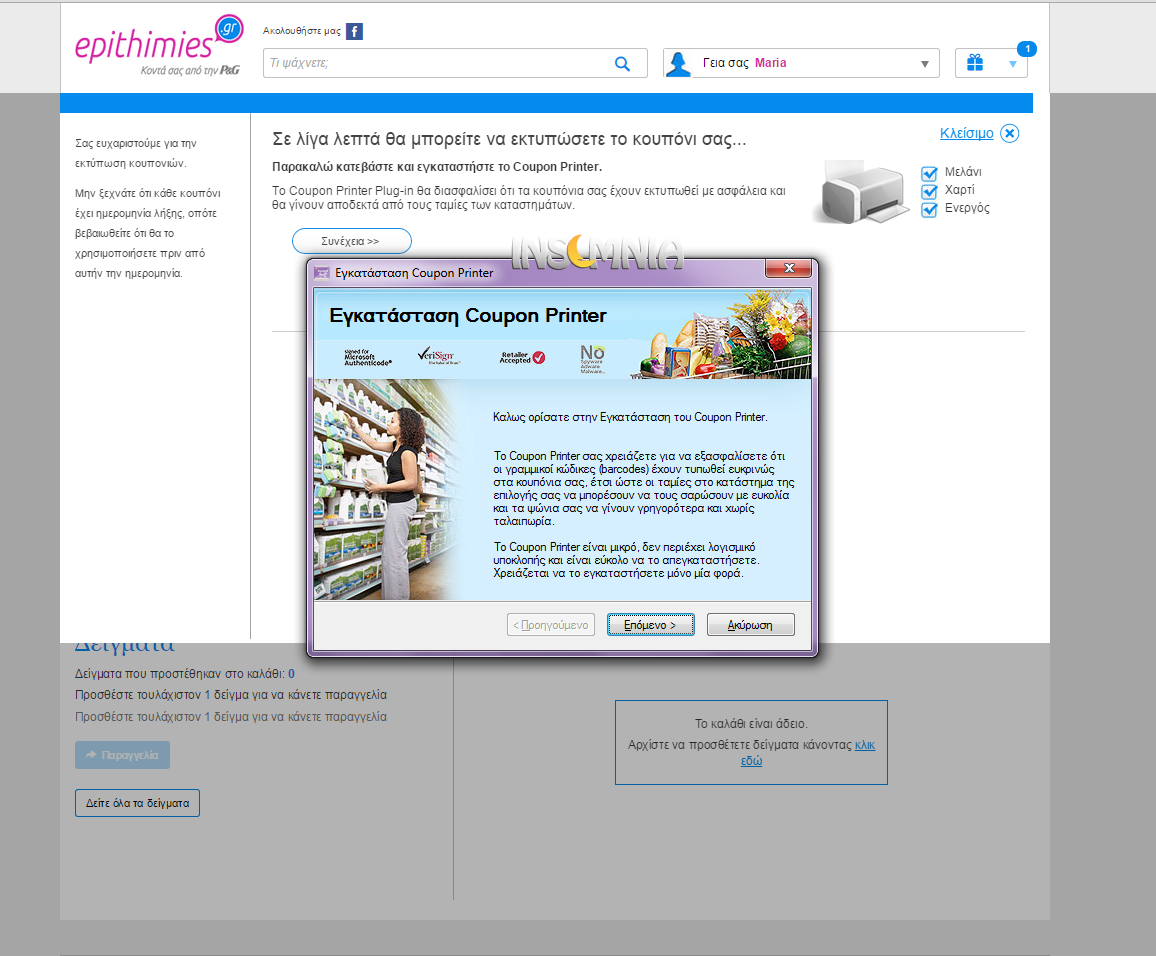Click the Καλως ορίσατε welcome text

pyautogui.click(x=630, y=417)
